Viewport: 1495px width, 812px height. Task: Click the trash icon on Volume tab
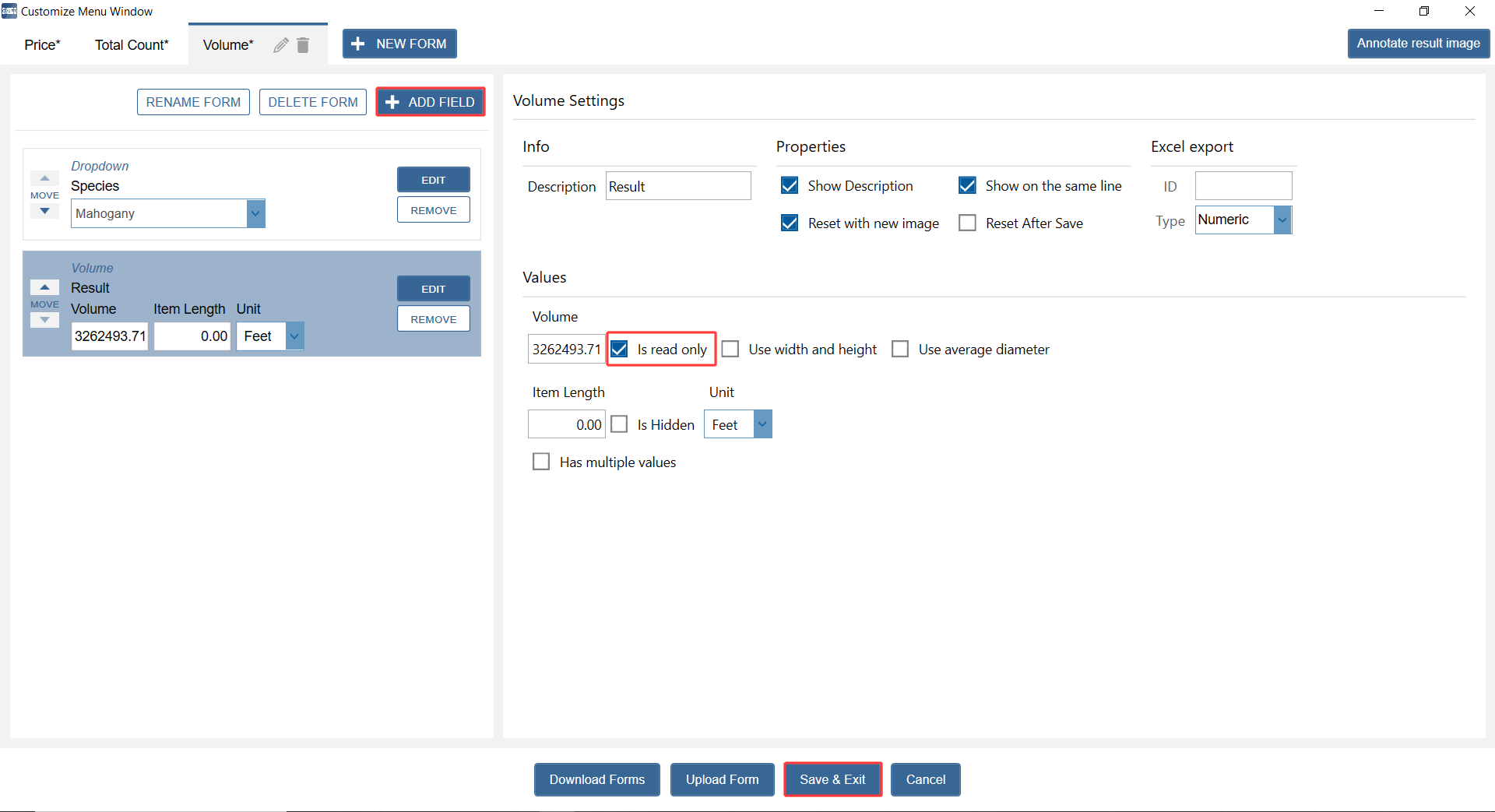point(303,45)
